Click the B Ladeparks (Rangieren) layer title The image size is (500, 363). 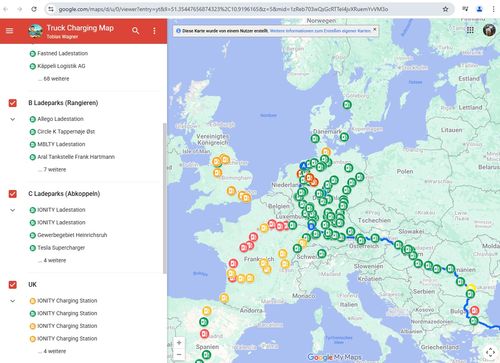pyautogui.click(x=63, y=103)
